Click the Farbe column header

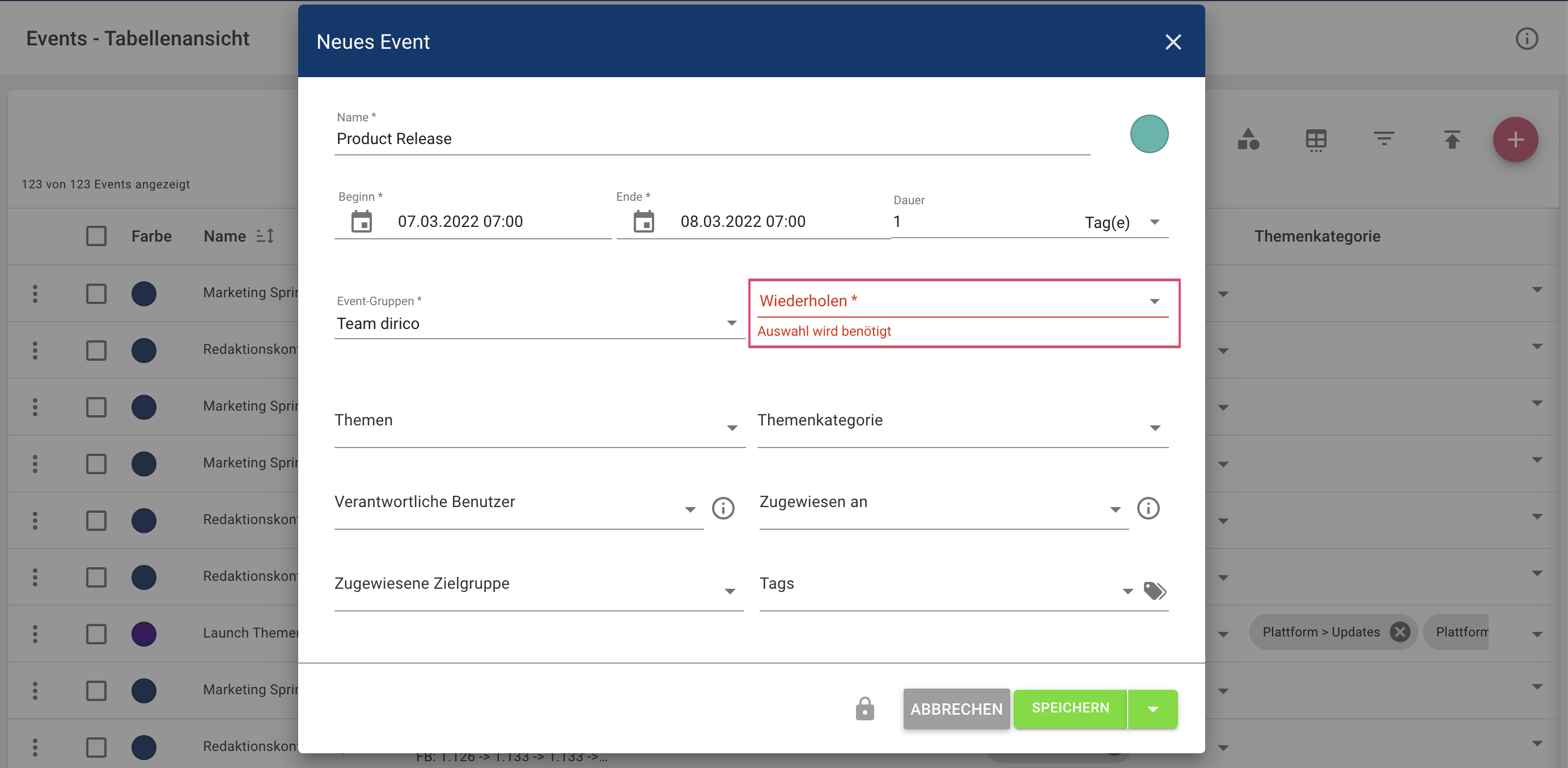151,237
